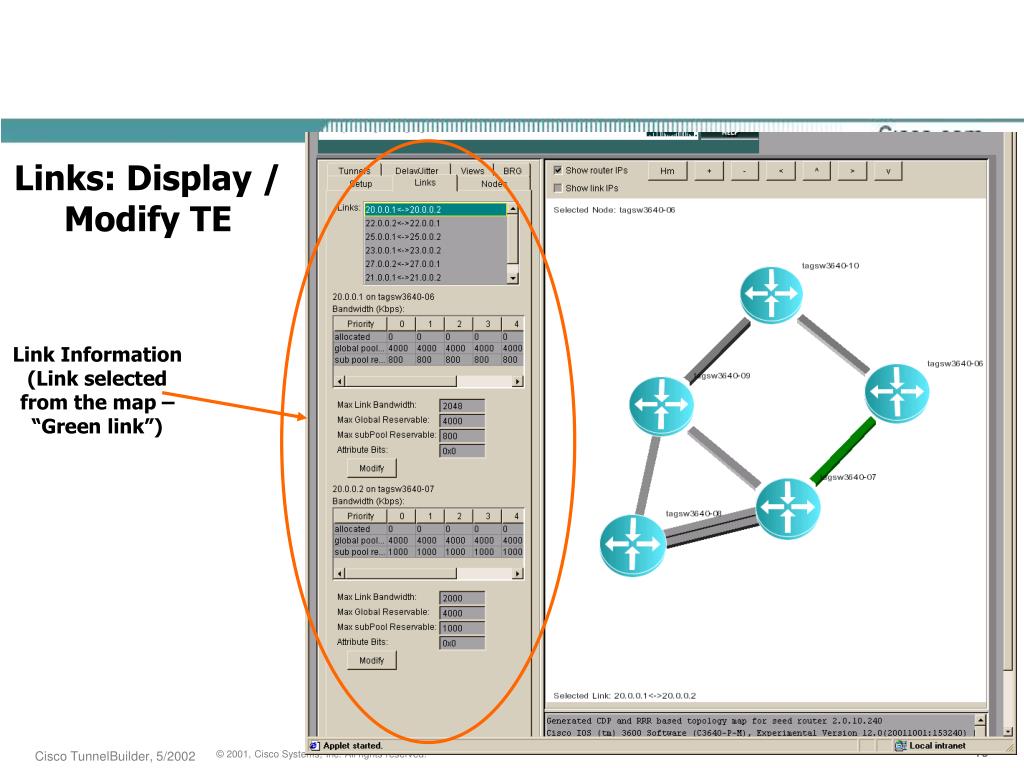Zoom in with the + button
Image resolution: width=1024 pixels, height=768 pixels.
click(x=709, y=171)
